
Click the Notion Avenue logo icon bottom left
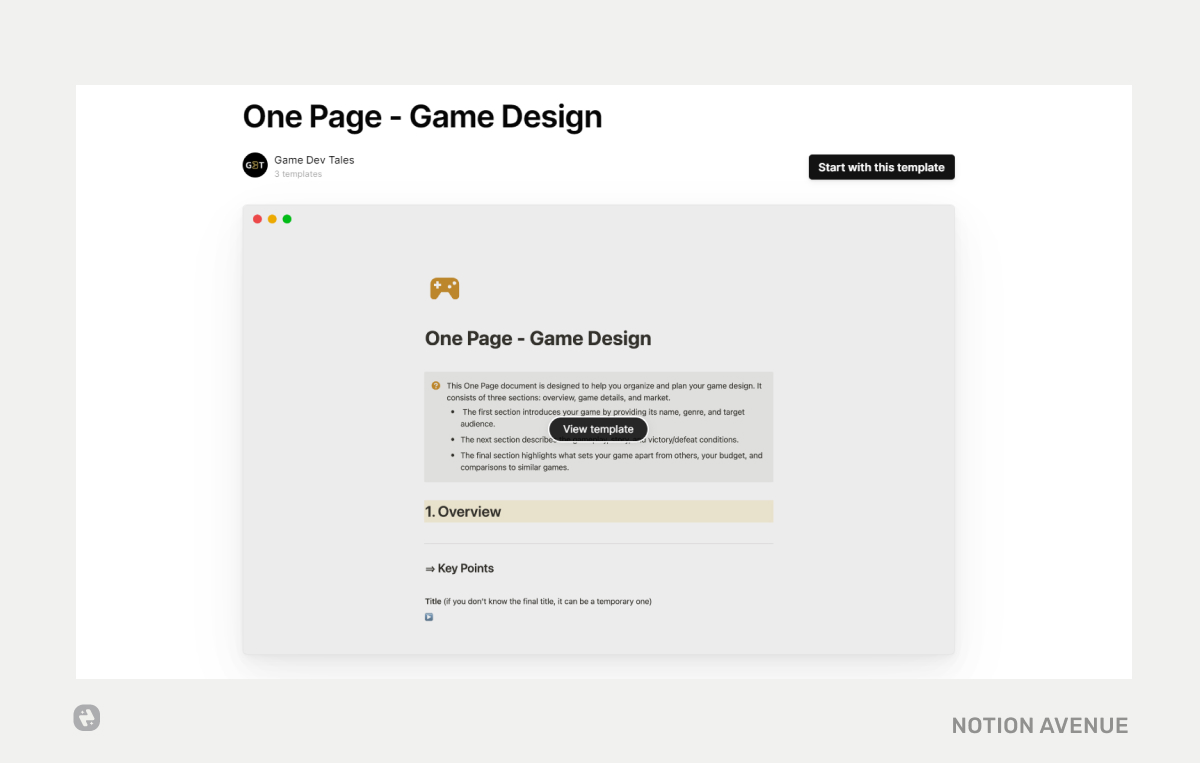click(86, 718)
